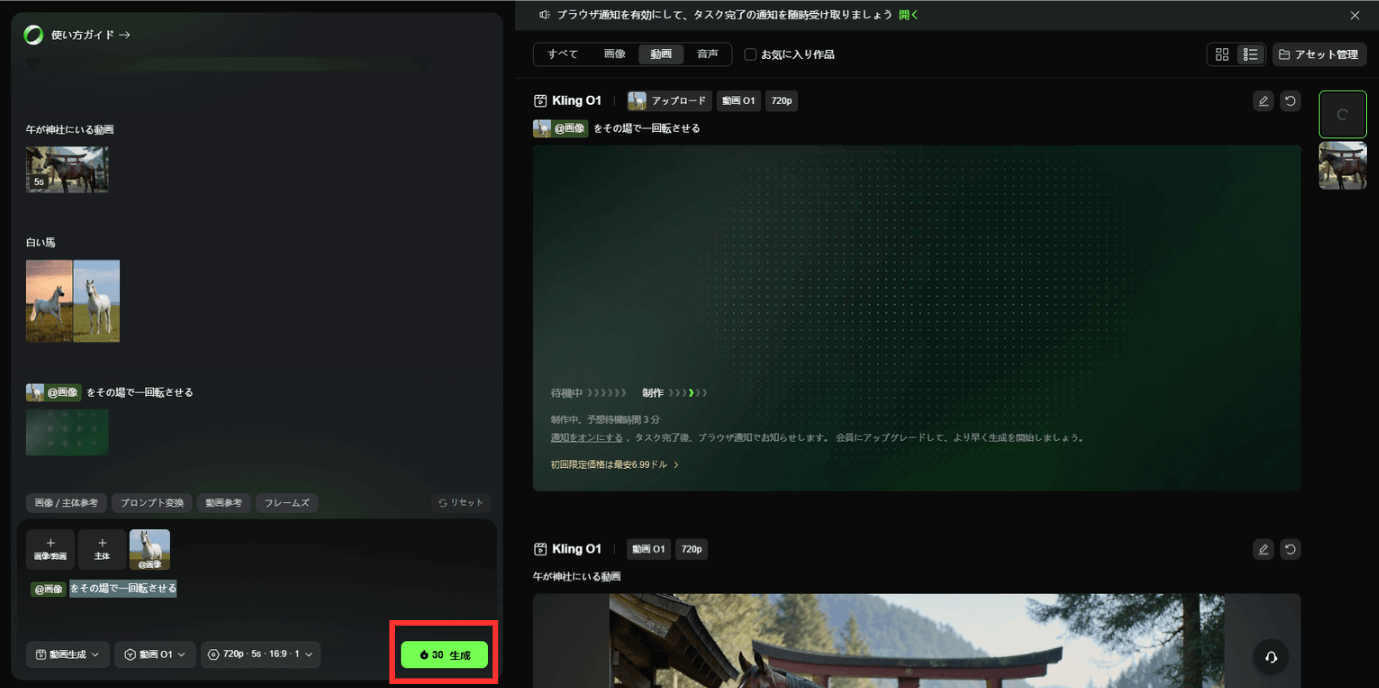1379x688 pixels.
Task: Switch to grid view layout
Action: [x=1222, y=54]
